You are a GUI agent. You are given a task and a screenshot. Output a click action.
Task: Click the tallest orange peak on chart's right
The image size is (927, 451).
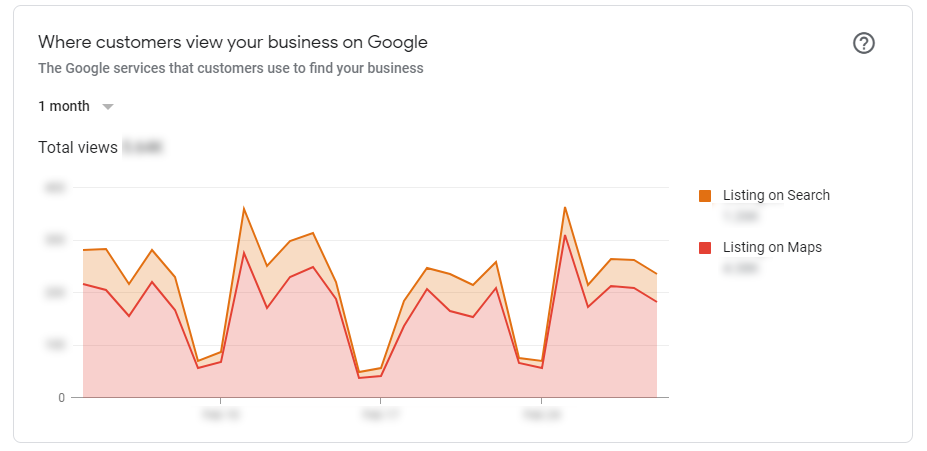tap(565, 208)
